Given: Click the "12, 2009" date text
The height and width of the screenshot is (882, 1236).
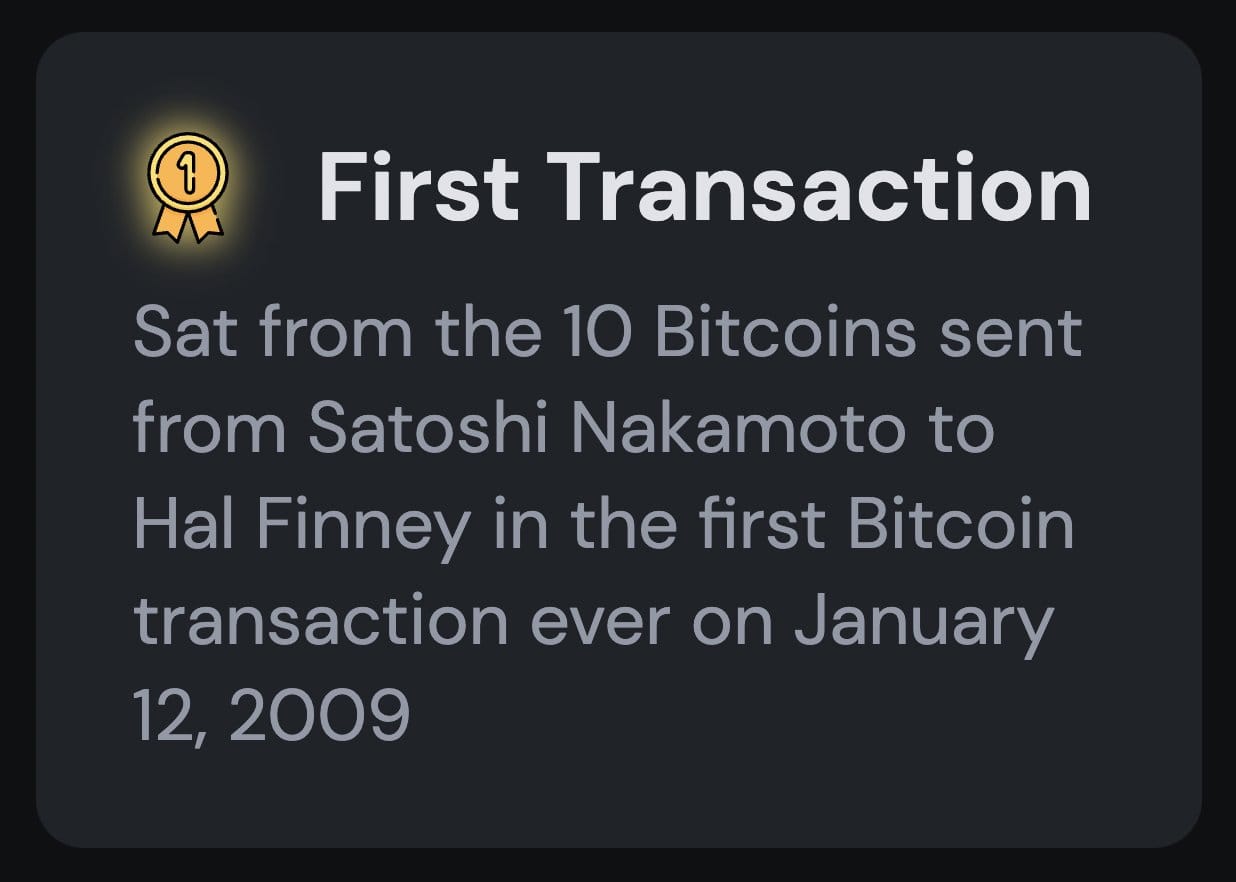Looking at the screenshot, I should pyautogui.click(x=271, y=716).
